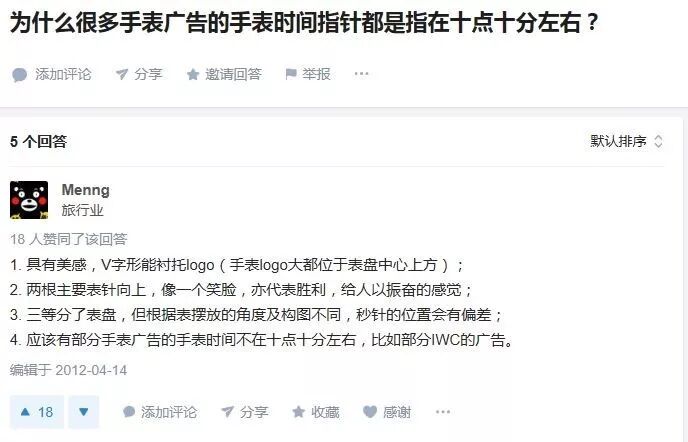688x442 pixels.
Task: Click Menng's Kumamon avatar image
Action: pos(29,200)
